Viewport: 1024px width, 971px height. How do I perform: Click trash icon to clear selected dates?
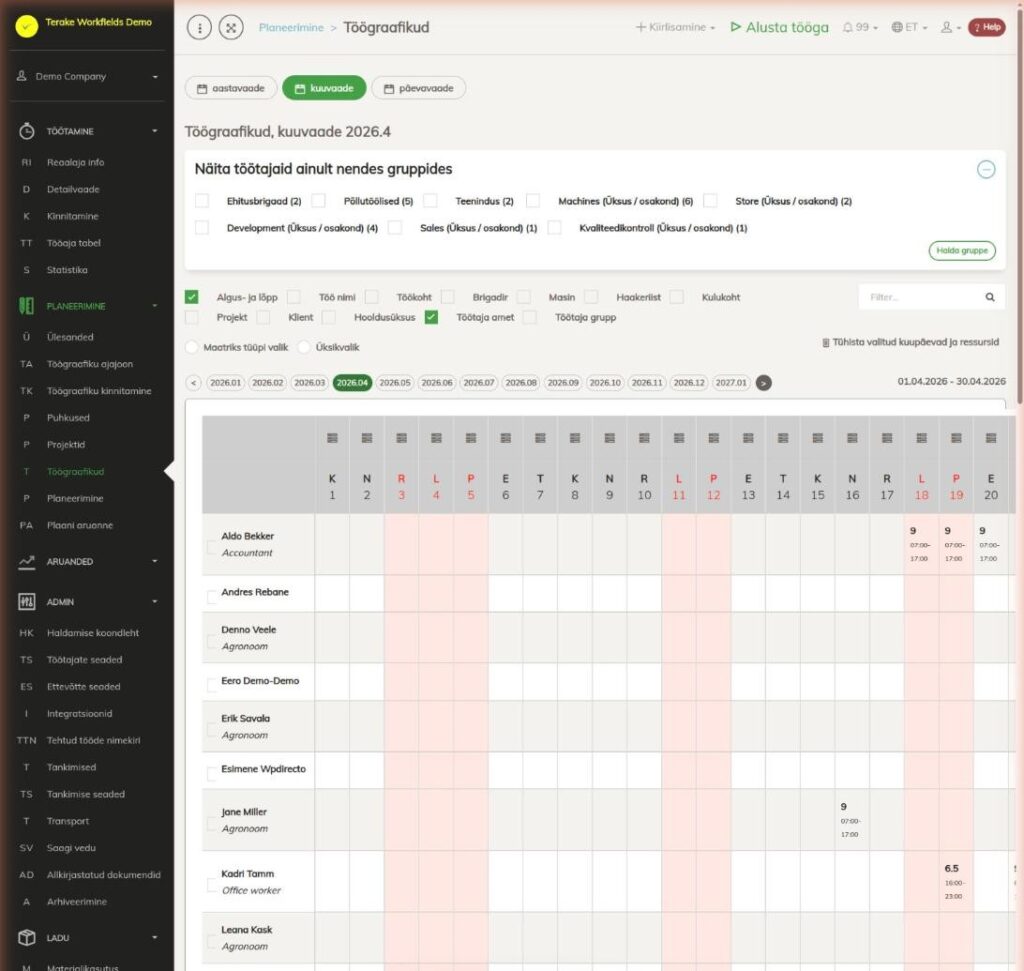point(826,343)
